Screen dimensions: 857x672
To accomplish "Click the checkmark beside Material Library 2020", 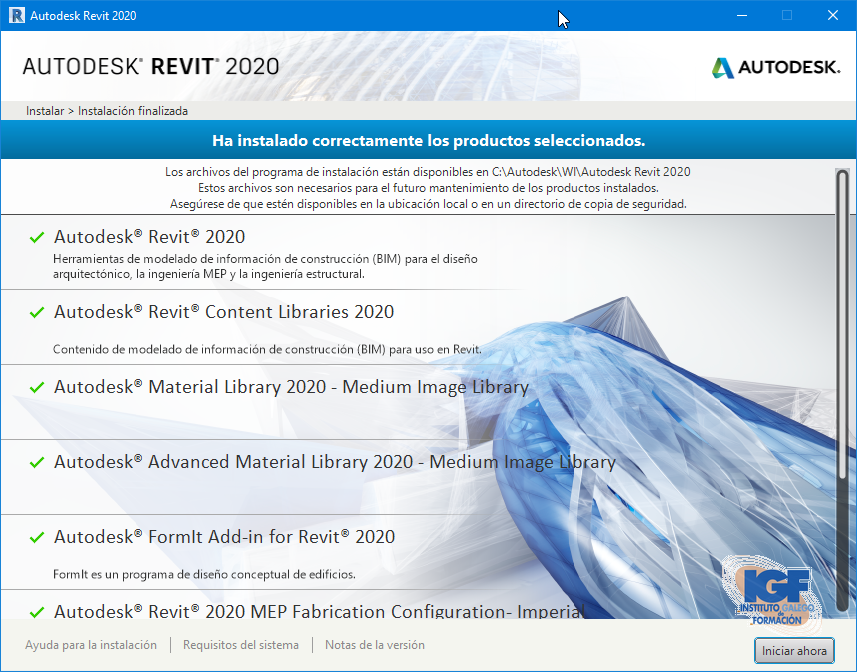I will pyautogui.click(x=36, y=387).
